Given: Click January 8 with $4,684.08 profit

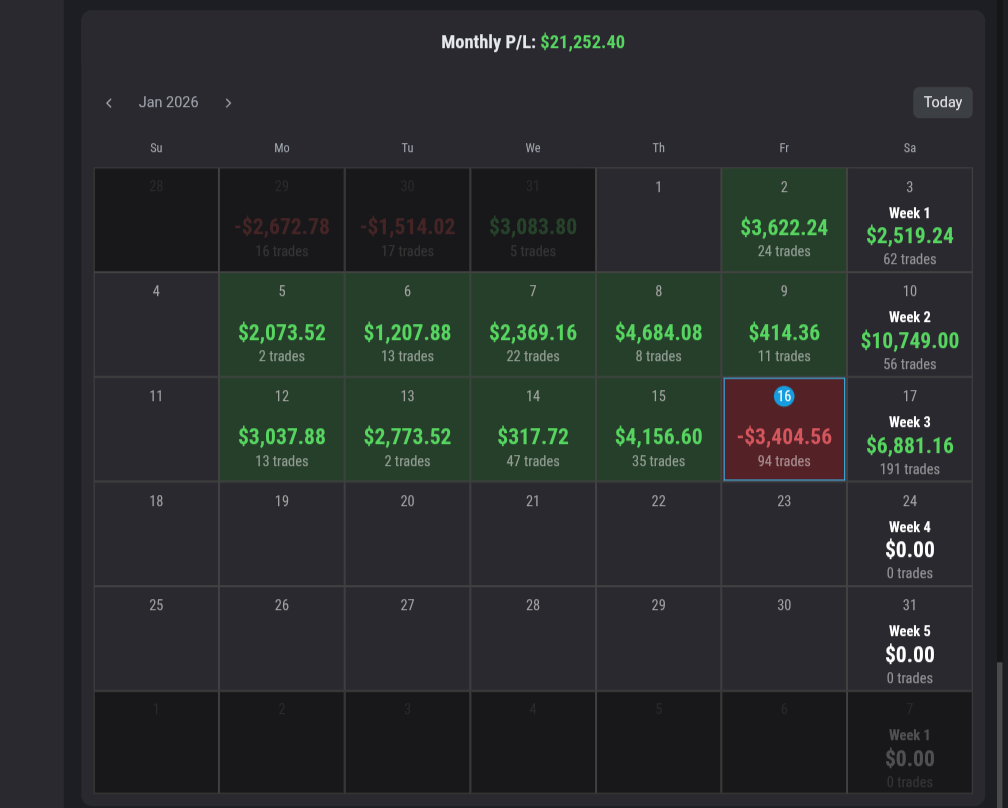Looking at the screenshot, I should [x=658, y=325].
